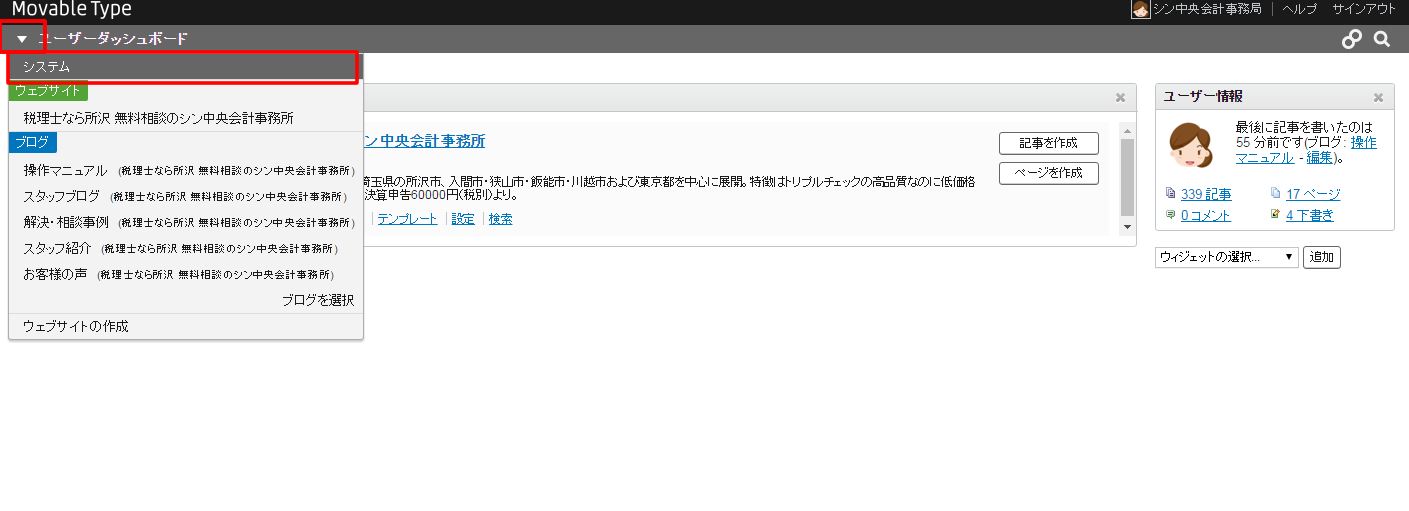The height and width of the screenshot is (511, 1409).
Task: Open search with magnifier icon
Action: [1382, 39]
